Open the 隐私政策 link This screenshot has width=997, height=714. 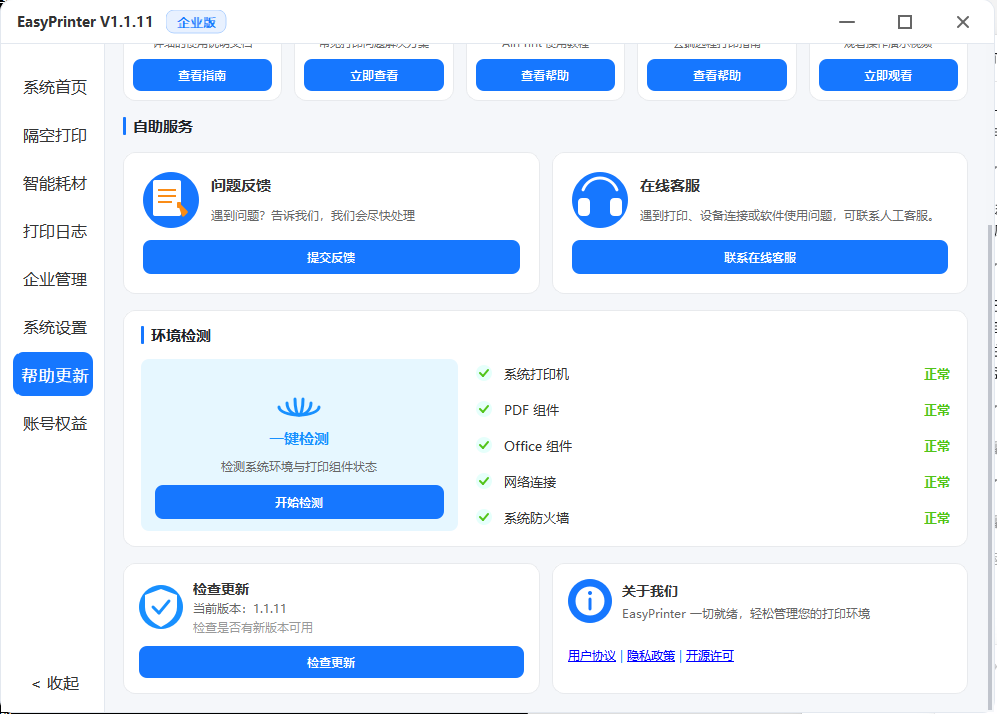pos(650,656)
